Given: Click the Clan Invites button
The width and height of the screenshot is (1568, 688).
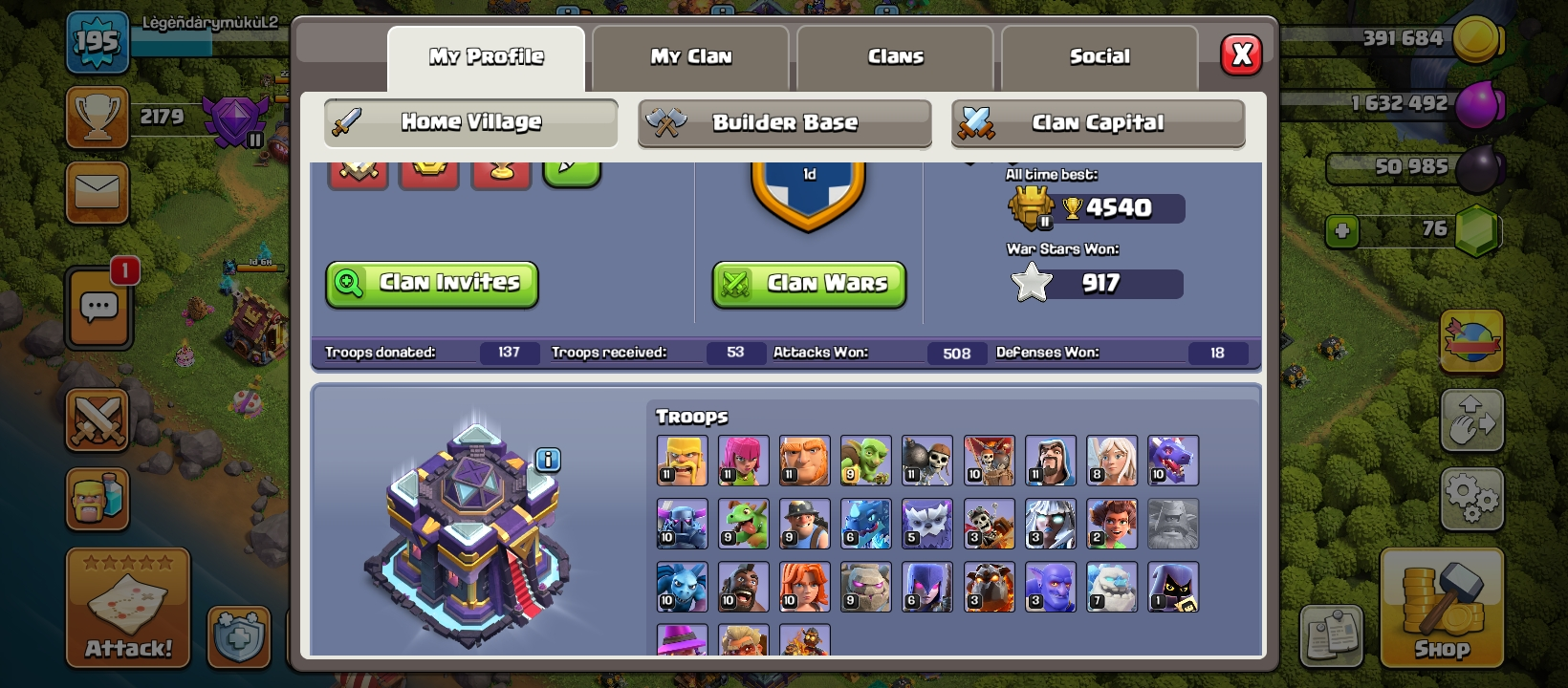Looking at the screenshot, I should click(x=432, y=284).
